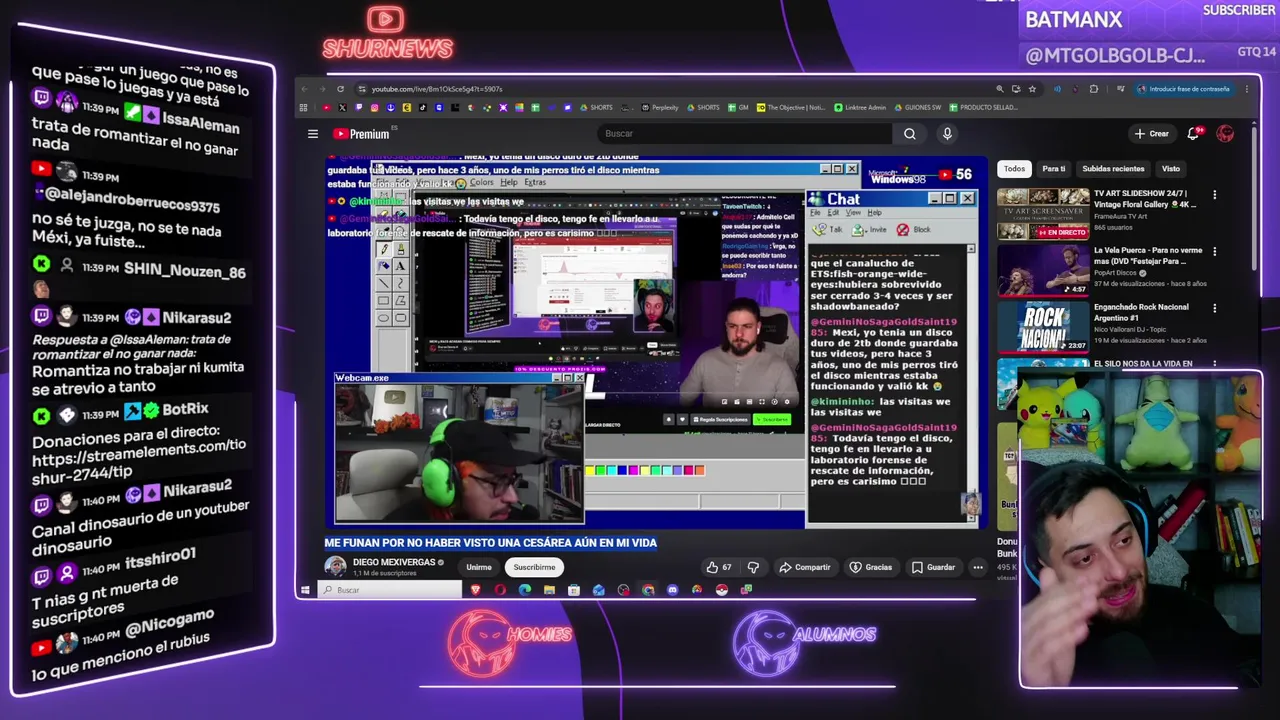Open DIEGO MEXIVERGAS channel name
The width and height of the screenshot is (1280, 720).
tap(394, 562)
